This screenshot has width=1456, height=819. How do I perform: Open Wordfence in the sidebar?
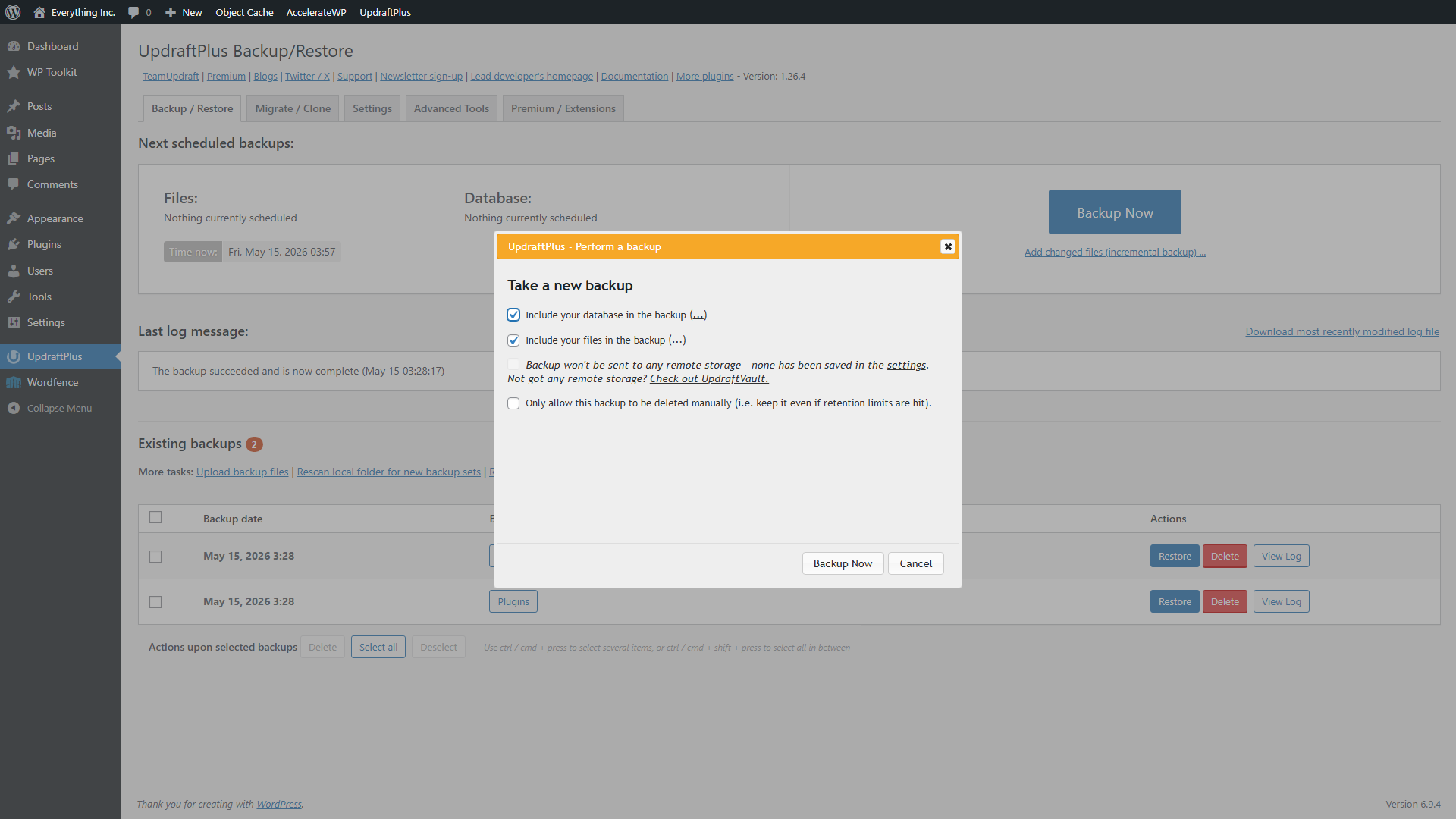click(61, 382)
